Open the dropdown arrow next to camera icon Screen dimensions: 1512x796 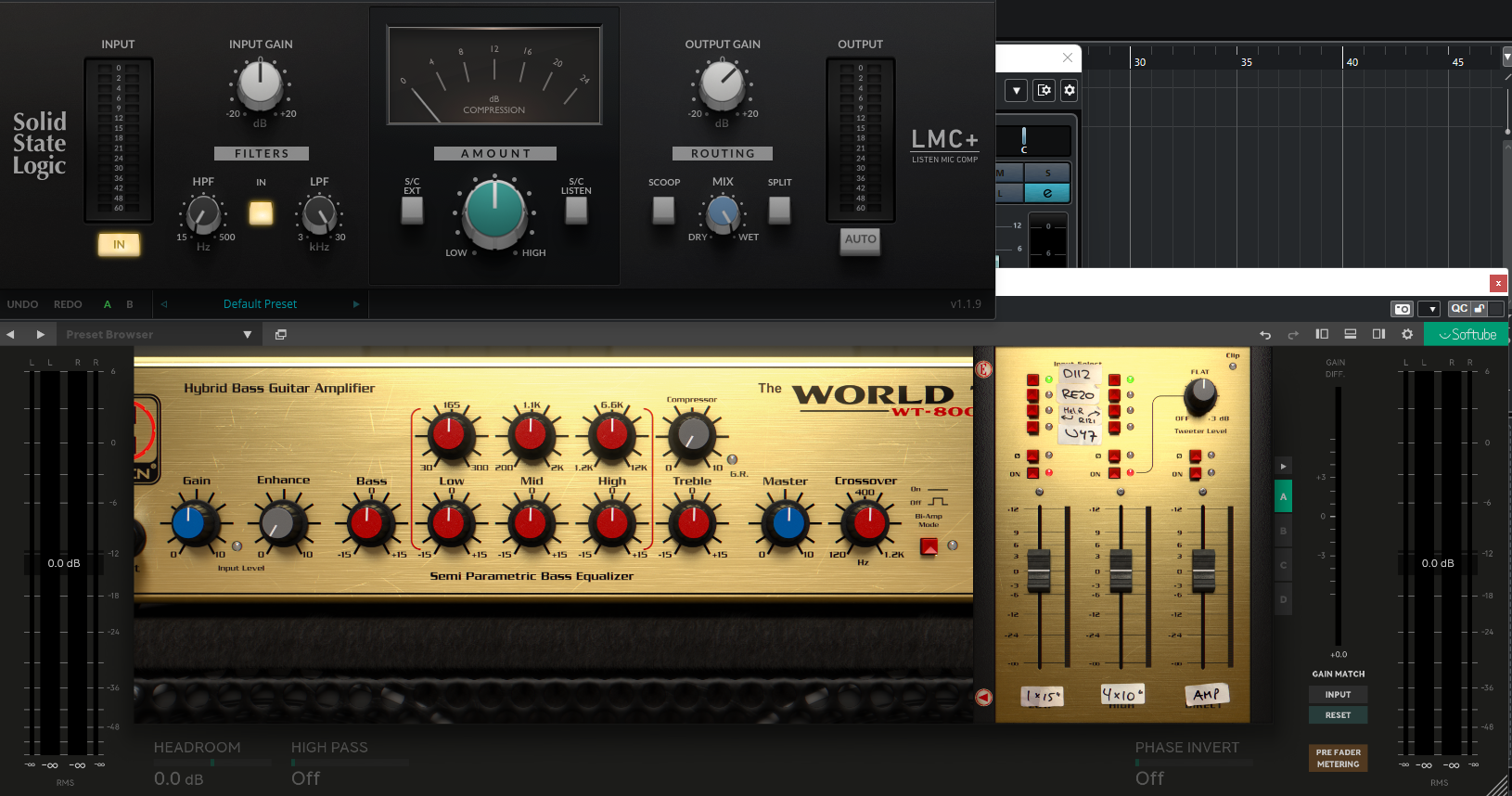coord(1430,309)
